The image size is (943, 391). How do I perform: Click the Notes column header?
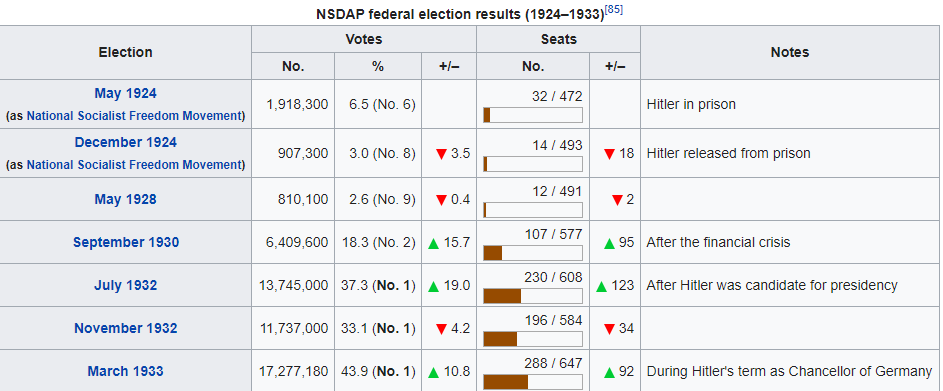(790, 52)
